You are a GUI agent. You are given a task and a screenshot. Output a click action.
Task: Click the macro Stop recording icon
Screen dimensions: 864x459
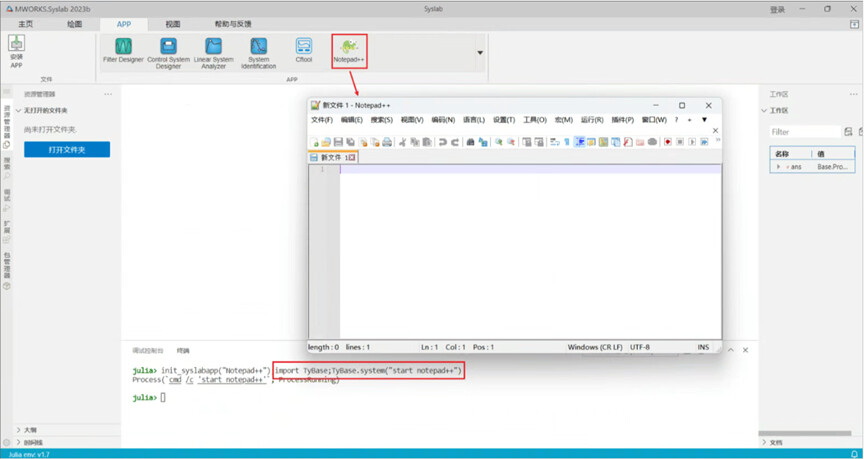pos(680,142)
